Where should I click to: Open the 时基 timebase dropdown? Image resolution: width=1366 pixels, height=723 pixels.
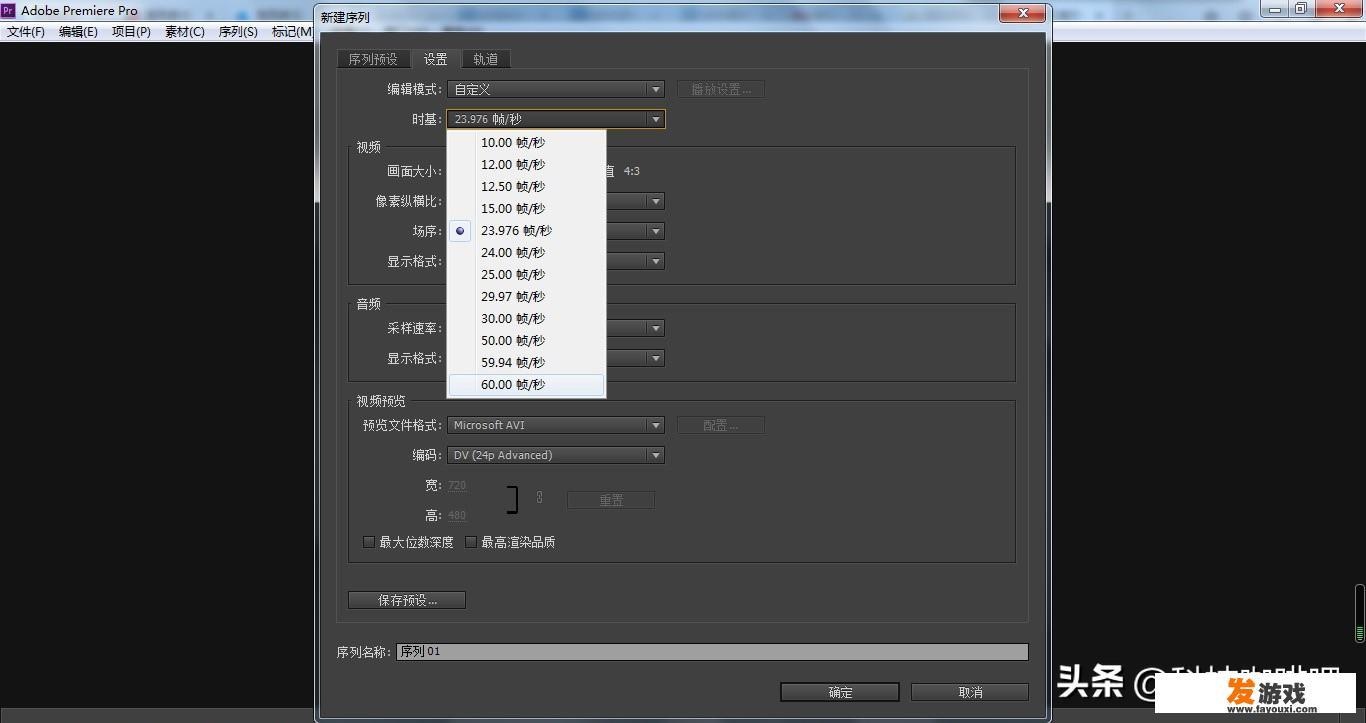555,119
